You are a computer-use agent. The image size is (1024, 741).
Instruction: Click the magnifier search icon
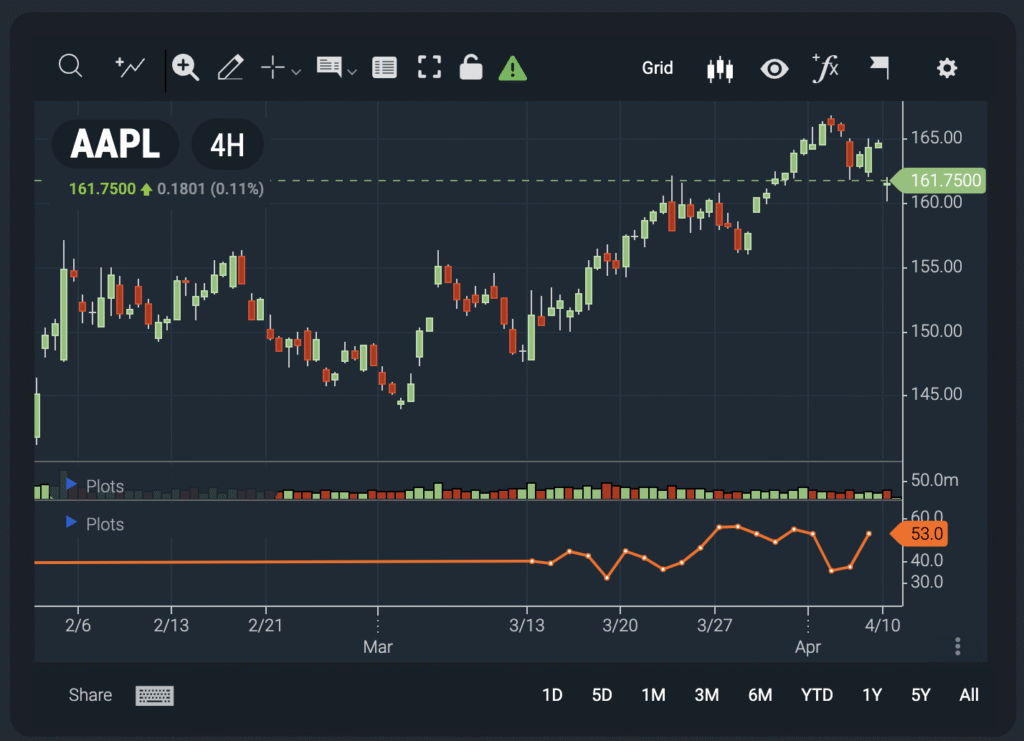coord(70,67)
